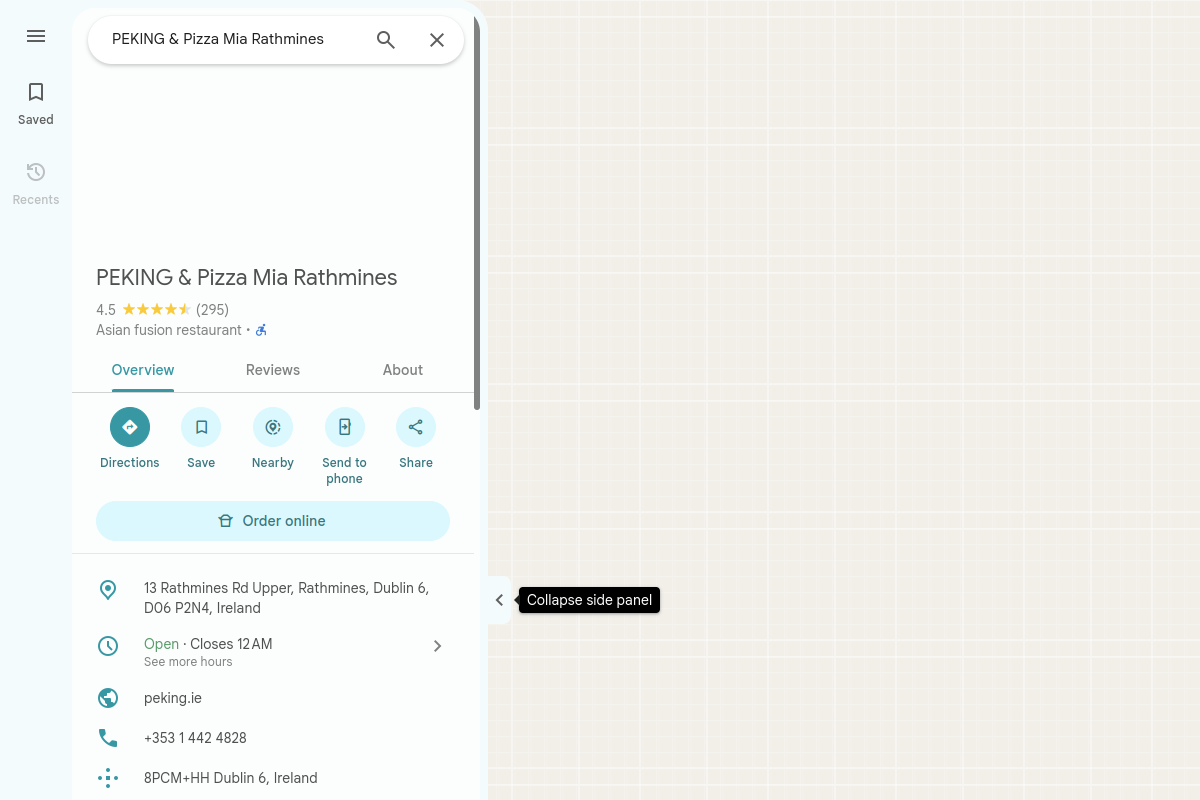1200x800 pixels.
Task: Copy plus code 8PCM+HH Dublin 6
Action: [x=231, y=778]
